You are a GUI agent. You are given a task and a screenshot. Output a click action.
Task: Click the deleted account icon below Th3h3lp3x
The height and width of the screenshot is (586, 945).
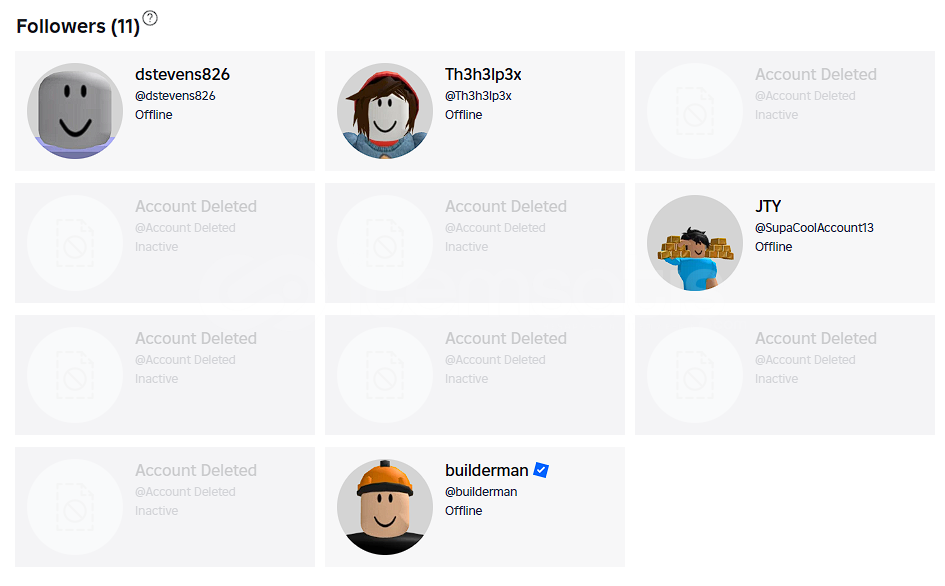click(385, 243)
